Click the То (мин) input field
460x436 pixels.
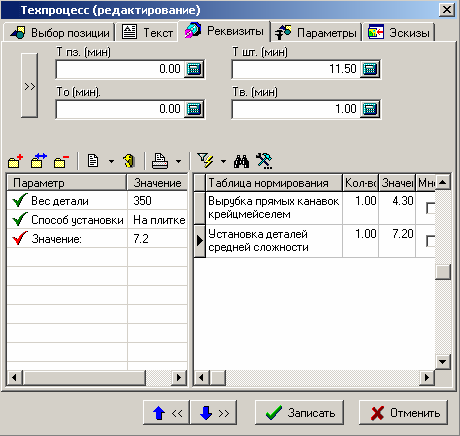pyautogui.click(x=120, y=109)
